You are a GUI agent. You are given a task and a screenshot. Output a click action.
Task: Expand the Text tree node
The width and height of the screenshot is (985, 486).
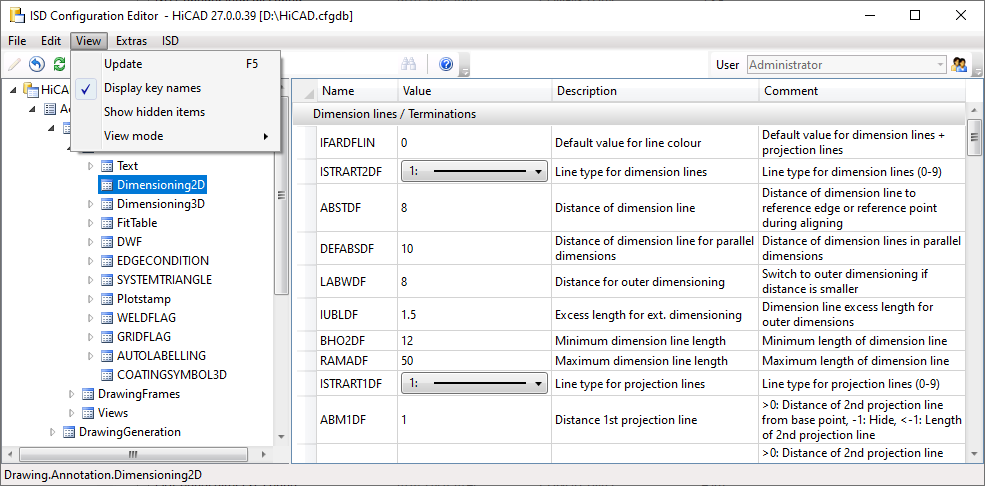(x=90, y=166)
